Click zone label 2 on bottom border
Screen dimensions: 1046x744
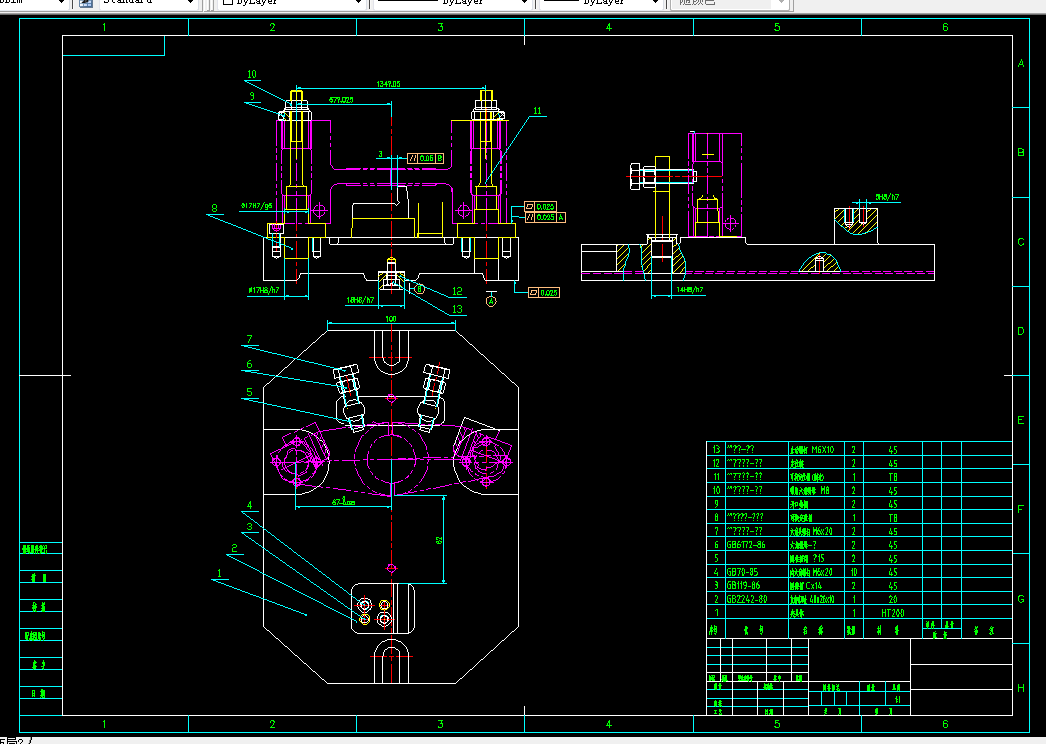272,724
